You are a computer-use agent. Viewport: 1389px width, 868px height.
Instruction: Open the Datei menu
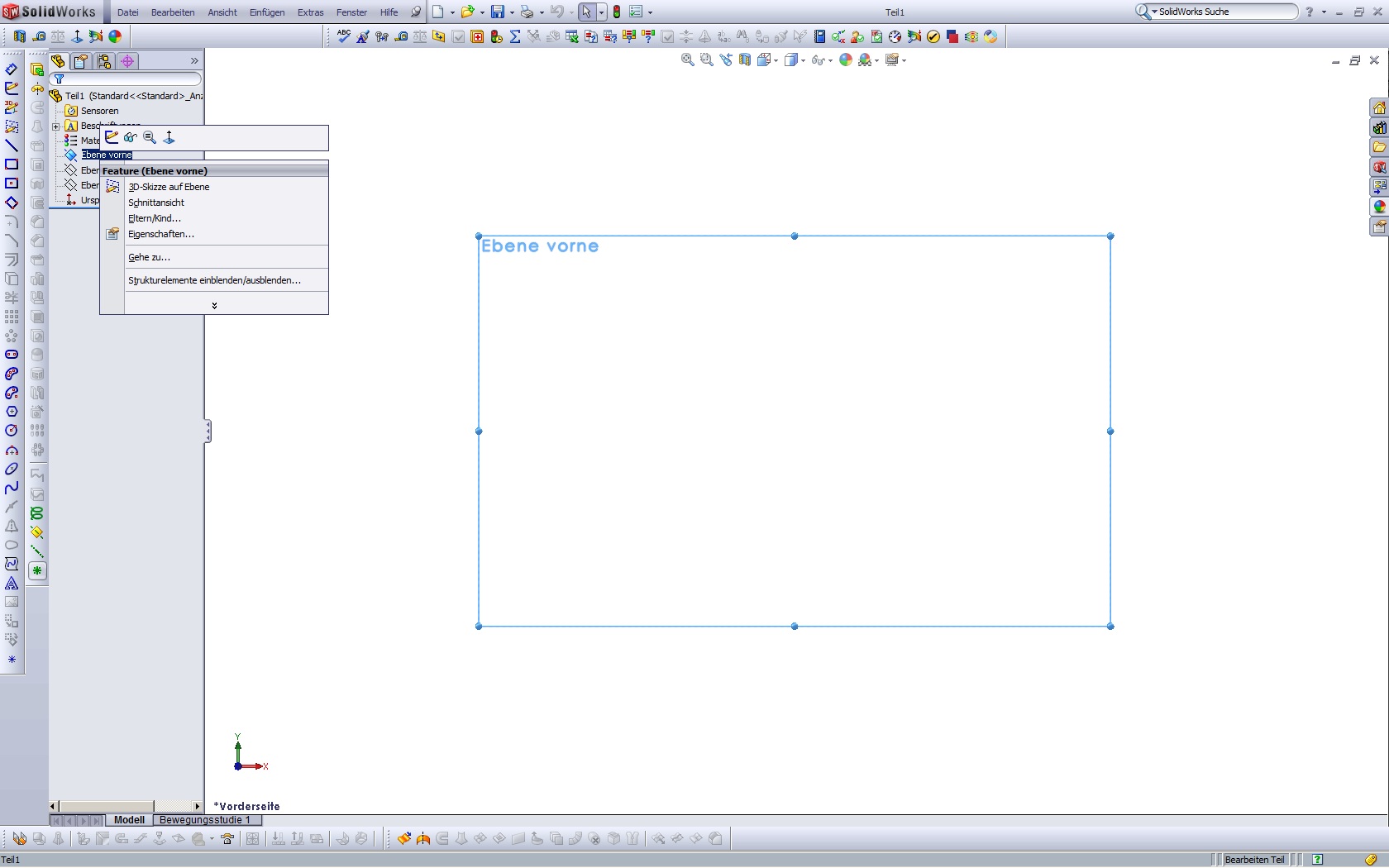tap(128, 12)
